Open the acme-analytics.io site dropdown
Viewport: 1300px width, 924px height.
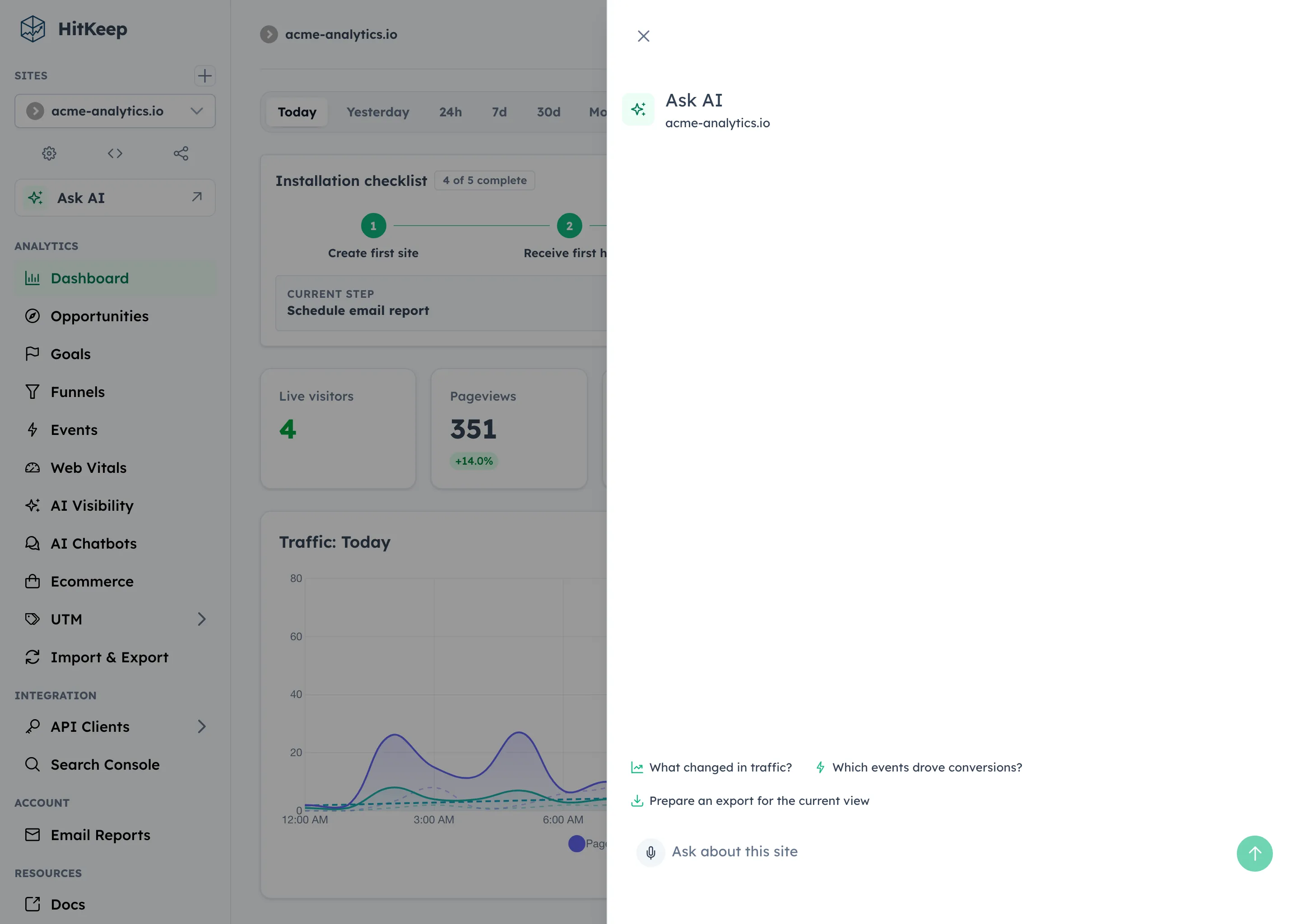pyautogui.click(x=115, y=111)
